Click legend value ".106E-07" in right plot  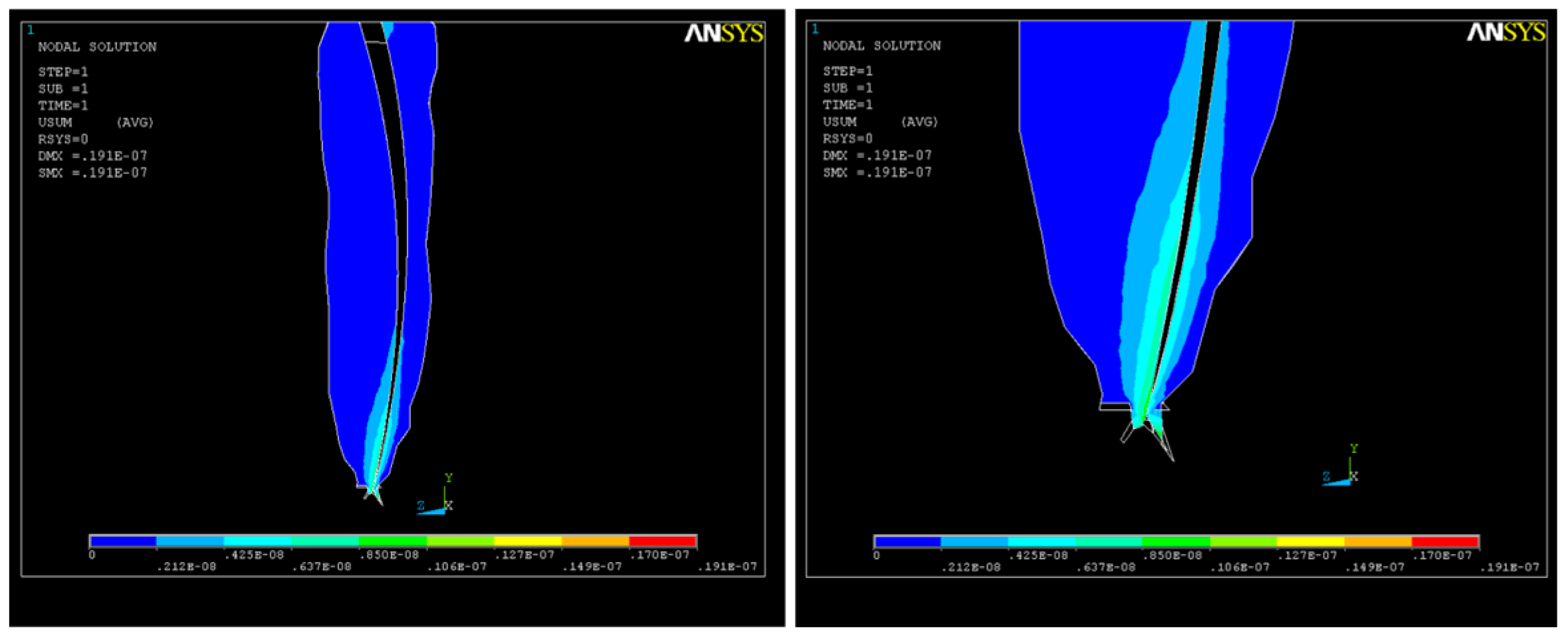1241,568
